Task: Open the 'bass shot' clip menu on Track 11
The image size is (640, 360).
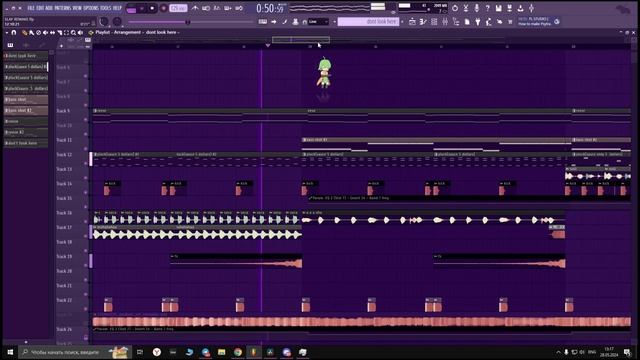Action: click(304, 140)
